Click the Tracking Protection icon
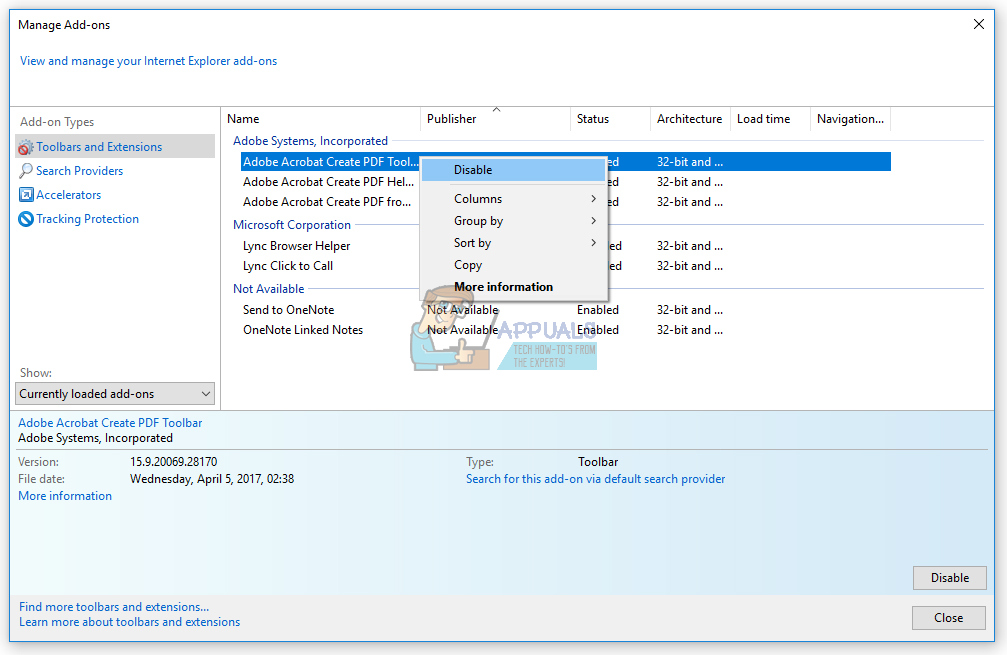 pyautogui.click(x=26, y=219)
